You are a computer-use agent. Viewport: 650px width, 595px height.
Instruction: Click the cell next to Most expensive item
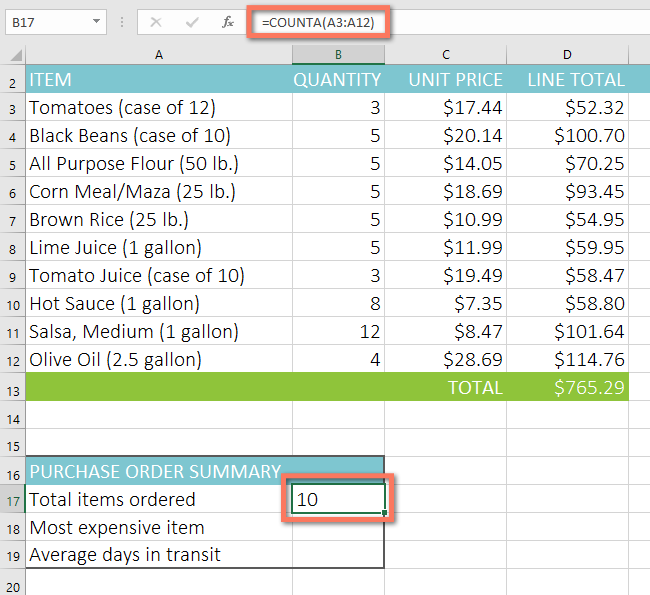click(x=338, y=527)
